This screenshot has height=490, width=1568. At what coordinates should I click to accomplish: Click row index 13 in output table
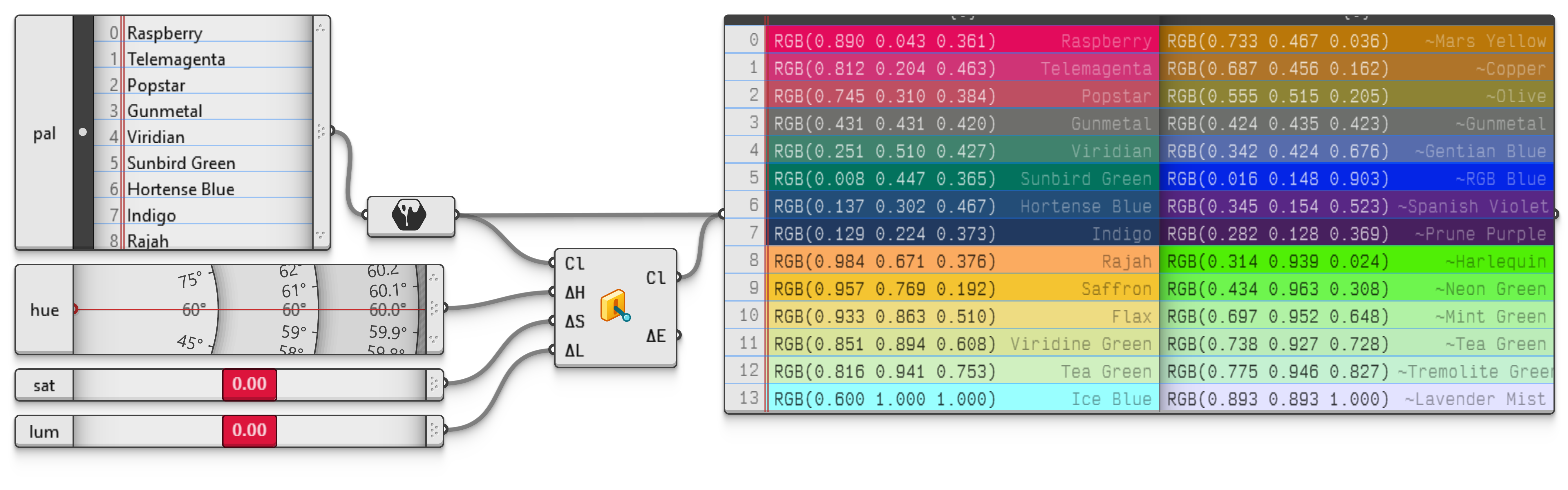[x=748, y=398]
